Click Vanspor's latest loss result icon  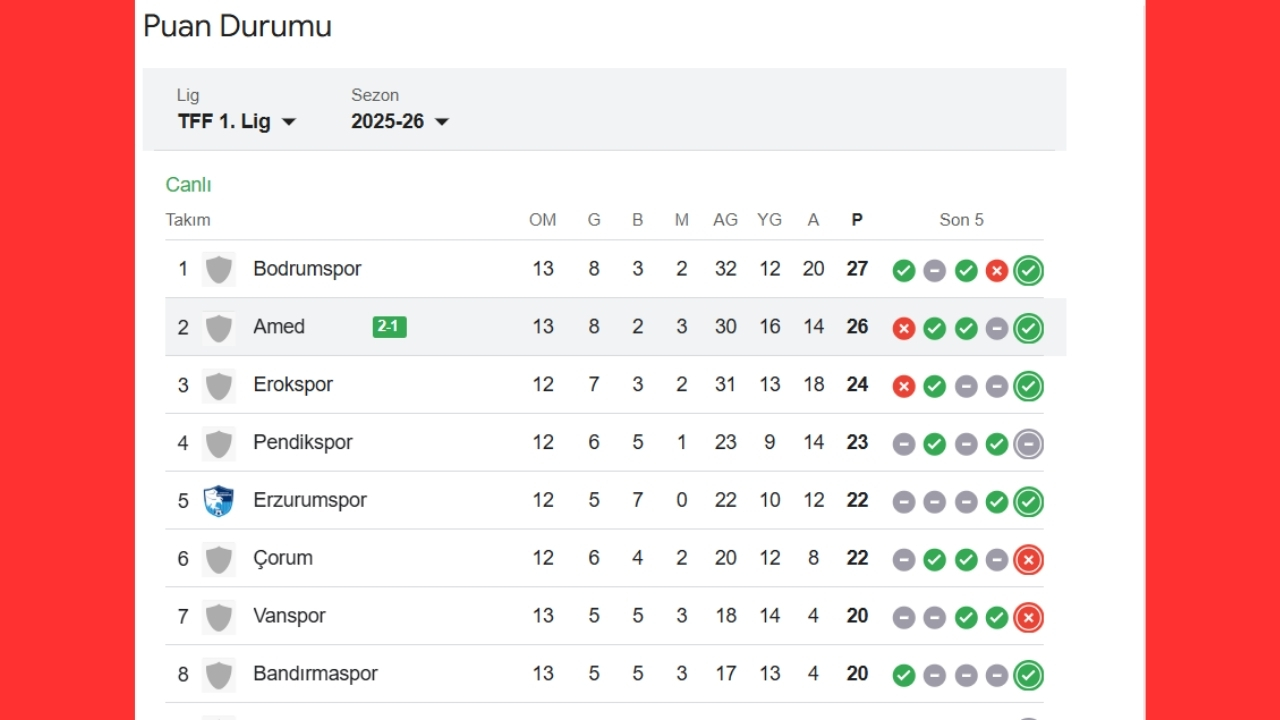pyautogui.click(x=1028, y=617)
